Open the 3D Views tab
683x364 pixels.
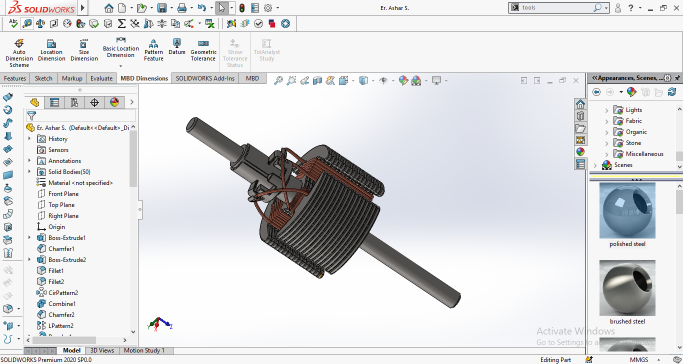coord(102,351)
